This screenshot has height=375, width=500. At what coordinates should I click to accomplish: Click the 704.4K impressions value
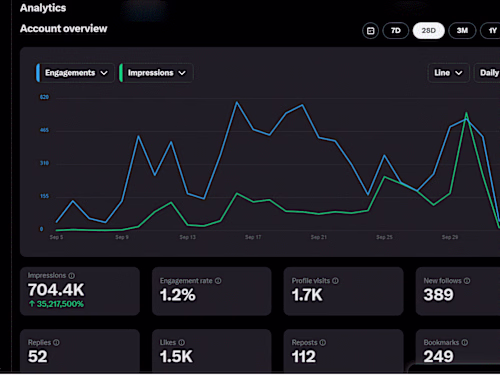(x=56, y=290)
